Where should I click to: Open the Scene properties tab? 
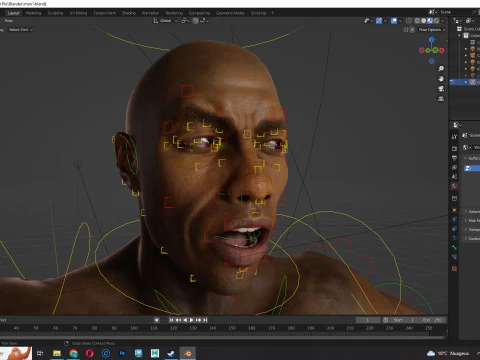454,177
